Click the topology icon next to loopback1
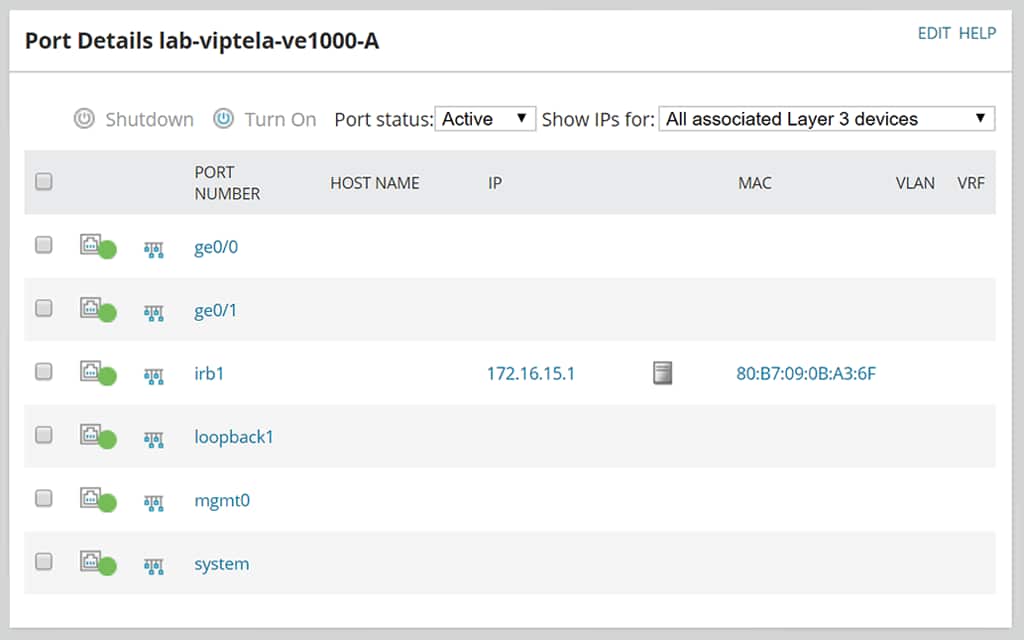The width and height of the screenshot is (1024, 640). coord(154,437)
